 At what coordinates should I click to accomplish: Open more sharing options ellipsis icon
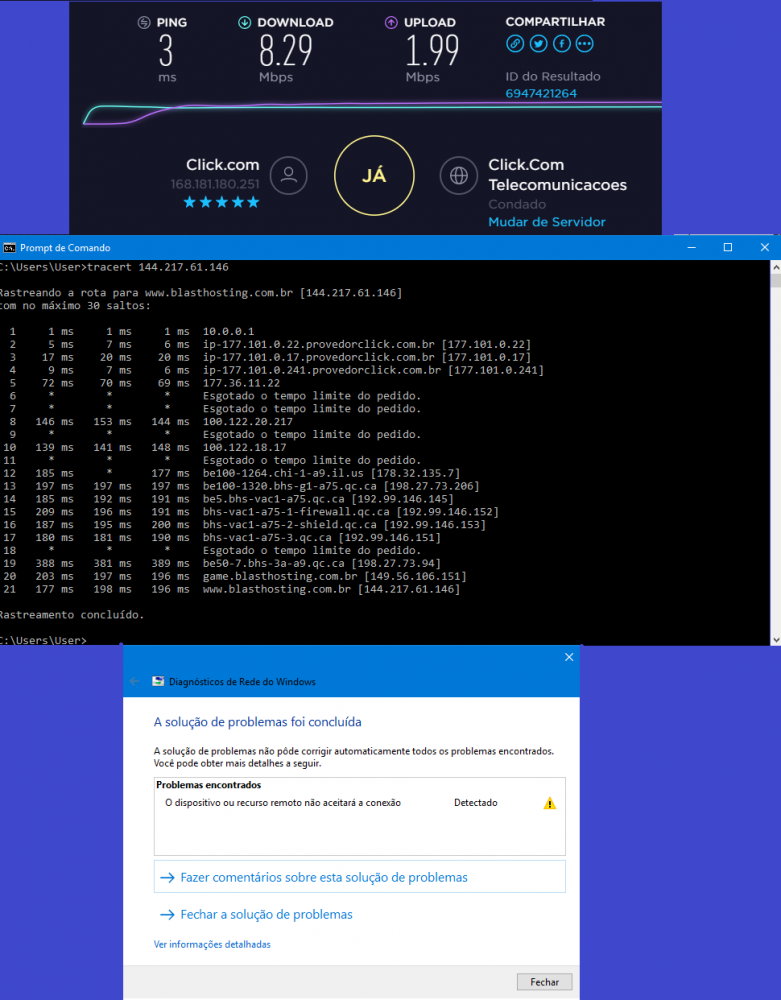[x=585, y=43]
